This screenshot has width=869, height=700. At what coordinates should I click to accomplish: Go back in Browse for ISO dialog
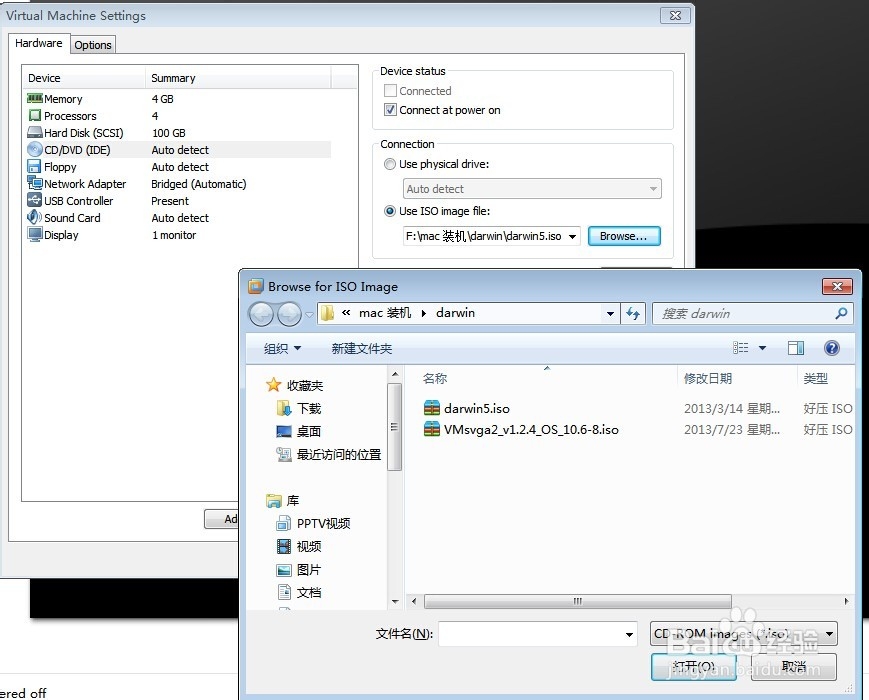click(262, 314)
